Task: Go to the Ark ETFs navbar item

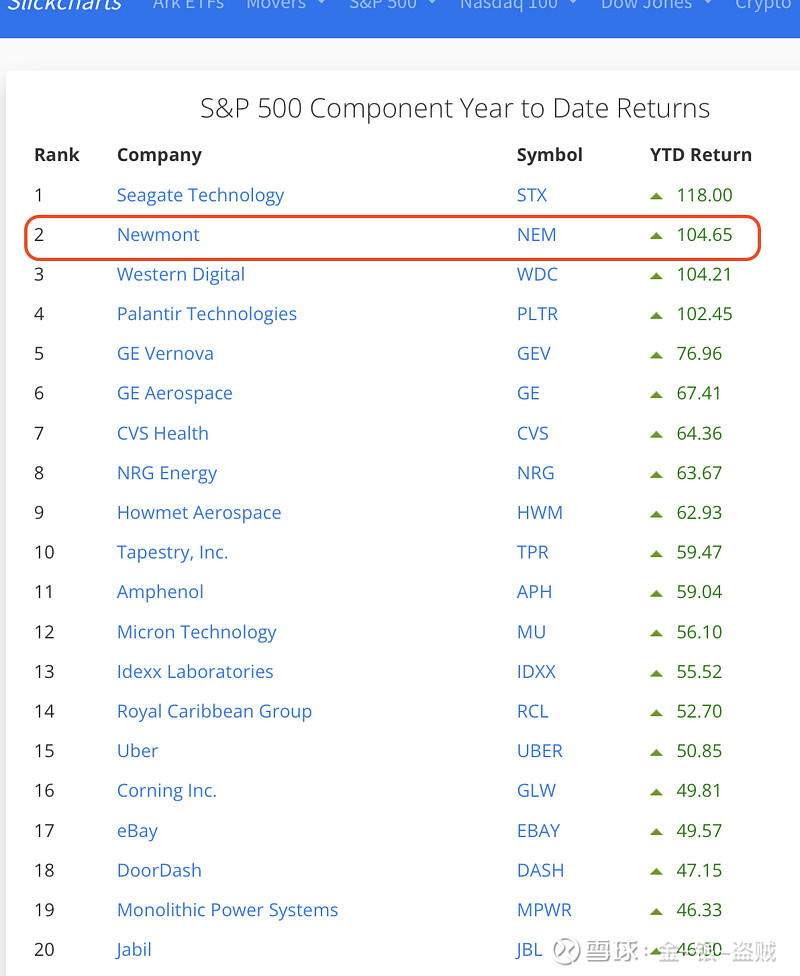Action: click(188, 5)
